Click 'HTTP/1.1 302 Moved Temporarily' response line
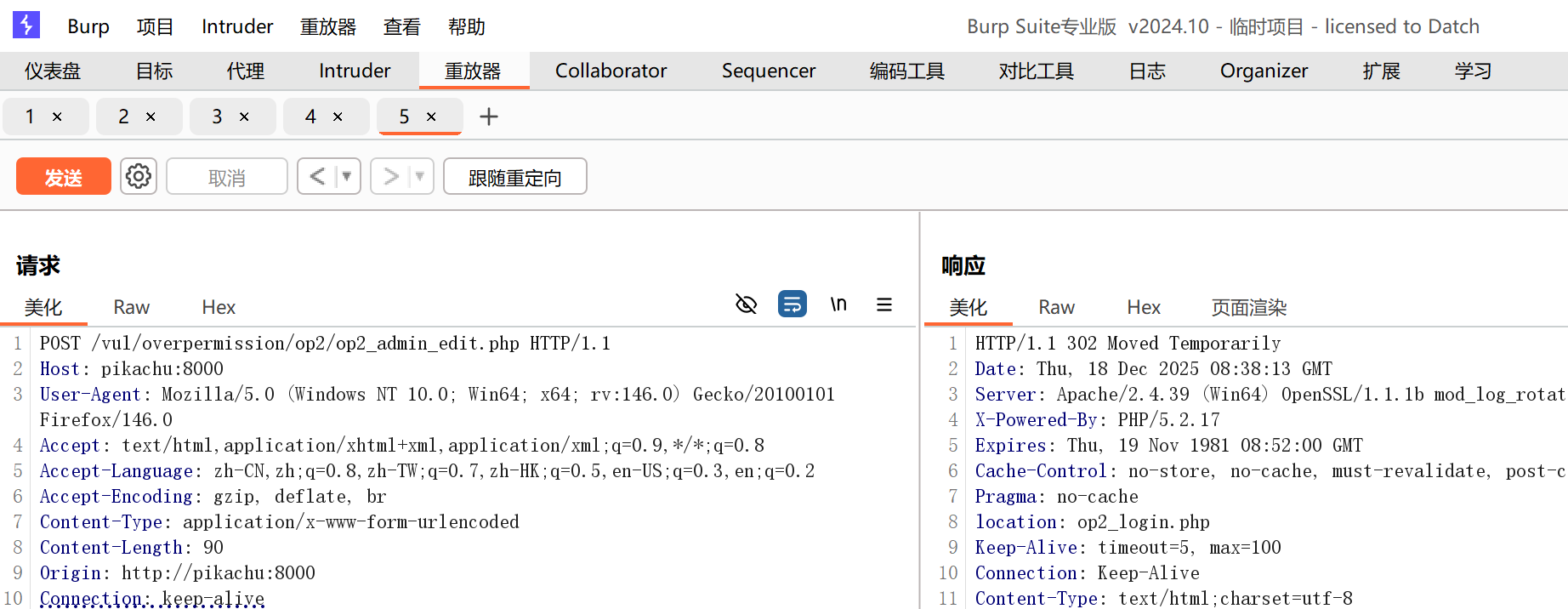Screen dimensions: 1568x609 click(x=1128, y=343)
